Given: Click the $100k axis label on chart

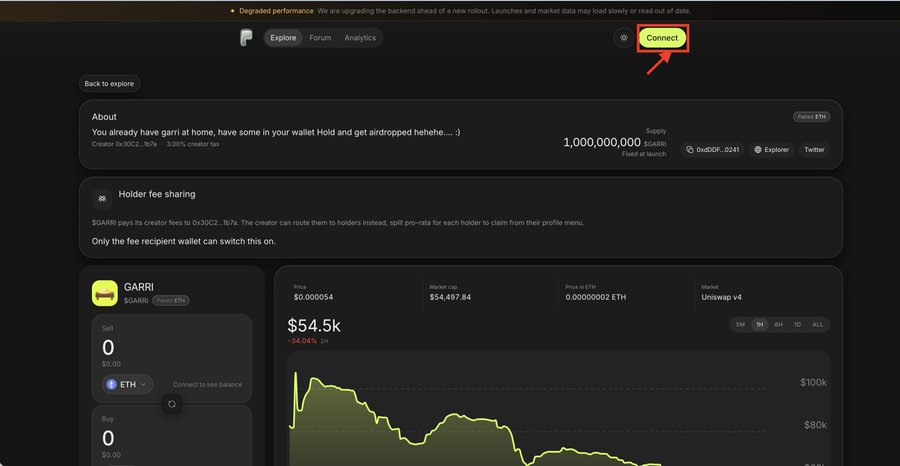Looking at the screenshot, I should coord(813,383).
